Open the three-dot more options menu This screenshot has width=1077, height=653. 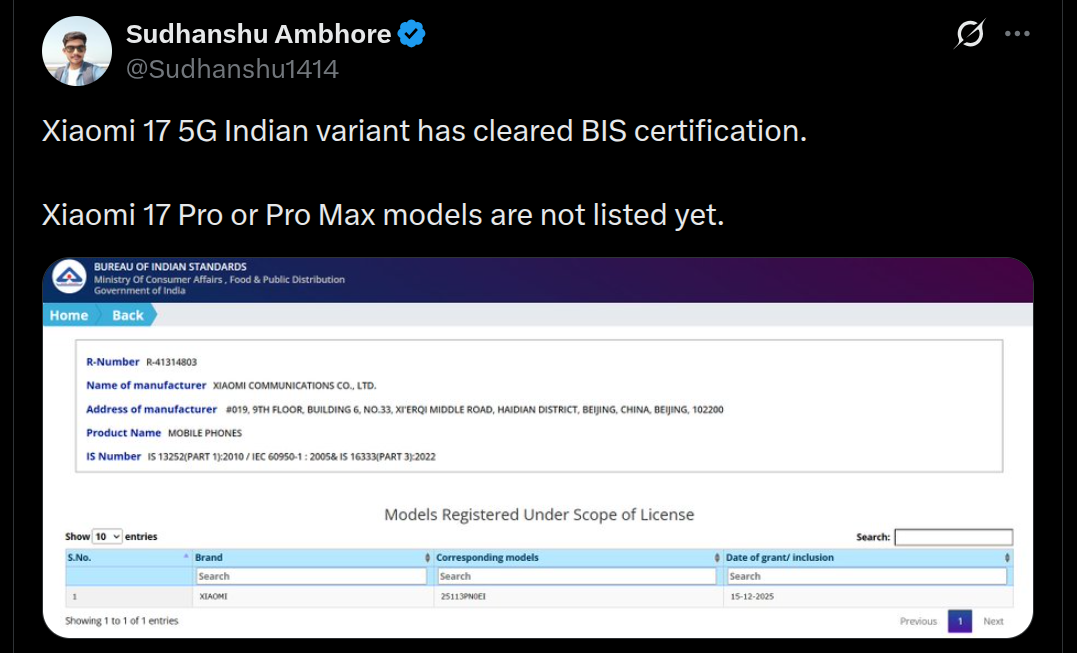(x=1017, y=34)
